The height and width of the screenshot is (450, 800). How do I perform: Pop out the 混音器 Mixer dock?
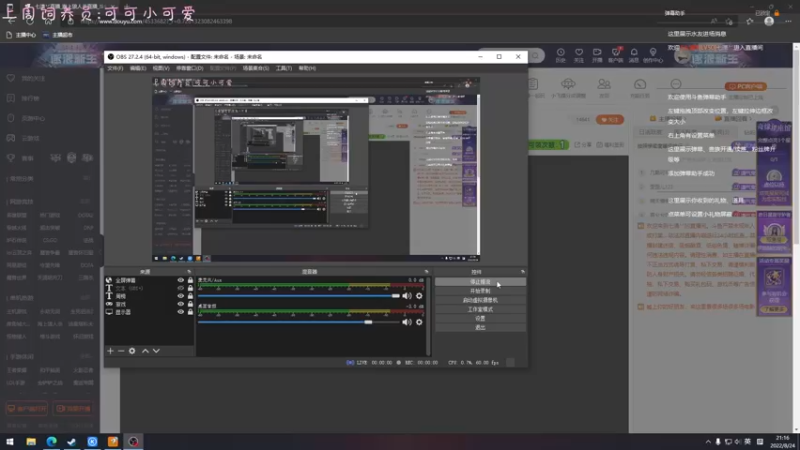tap(427, 271)
